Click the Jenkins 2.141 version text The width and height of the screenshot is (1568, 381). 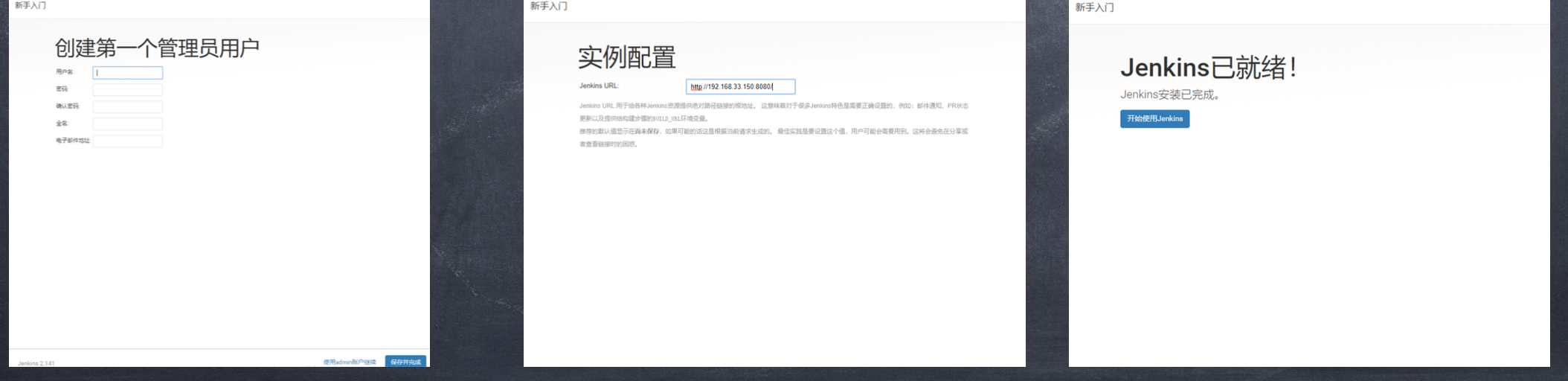[x=36, y=363]
